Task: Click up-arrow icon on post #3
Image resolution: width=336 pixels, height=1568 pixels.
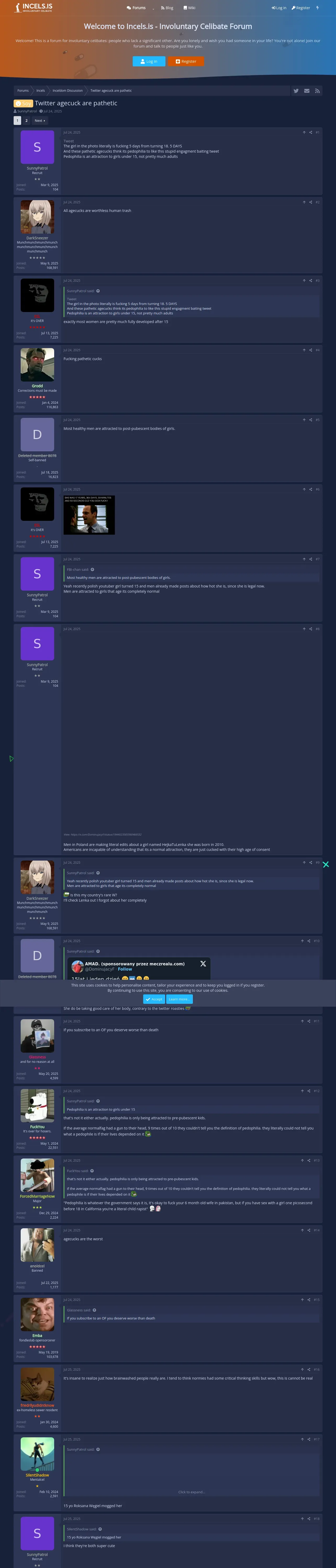Action: [x=304, y=281]
